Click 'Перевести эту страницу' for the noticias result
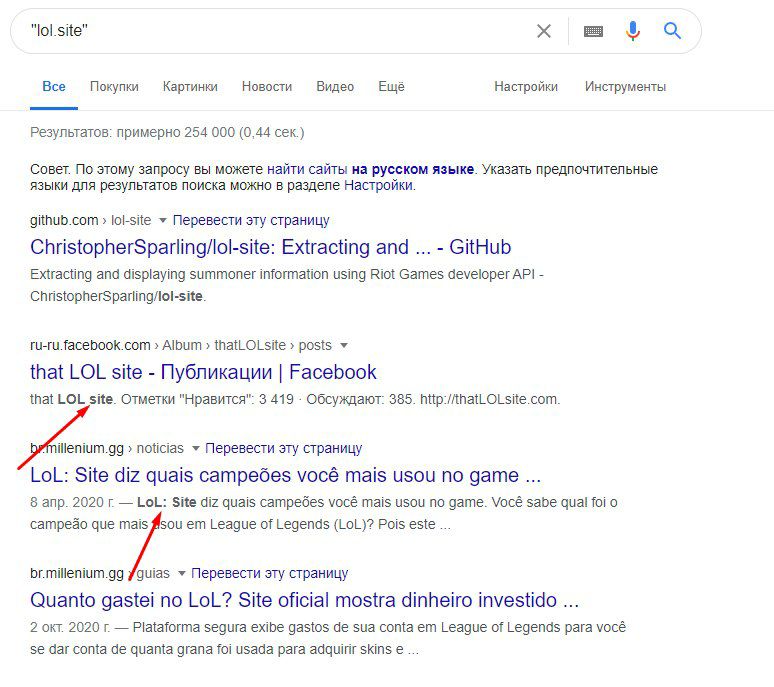Image resolution: width=774 pixels, height=687 pixels. 283,448
